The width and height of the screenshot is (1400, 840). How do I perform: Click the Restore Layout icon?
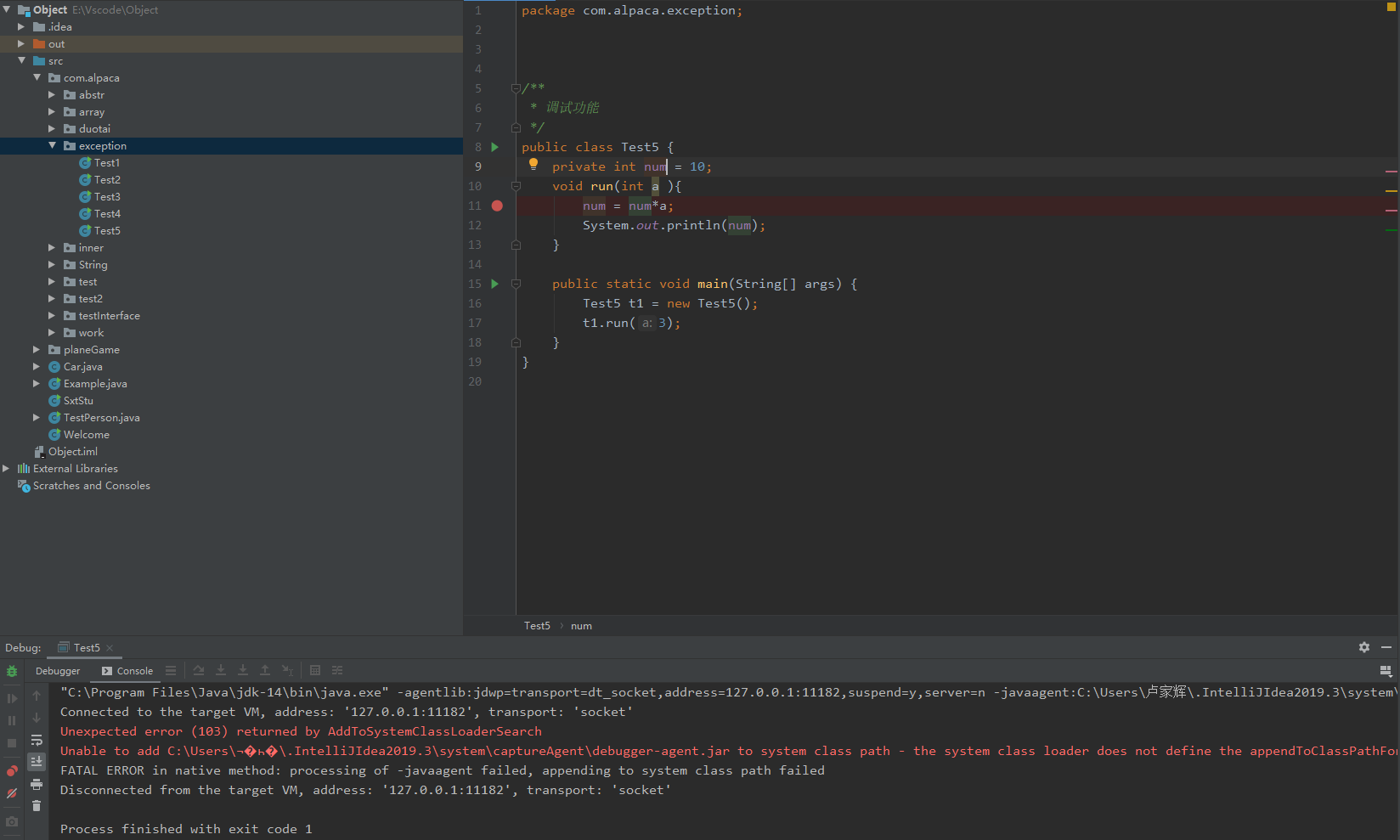point(1386,671)
